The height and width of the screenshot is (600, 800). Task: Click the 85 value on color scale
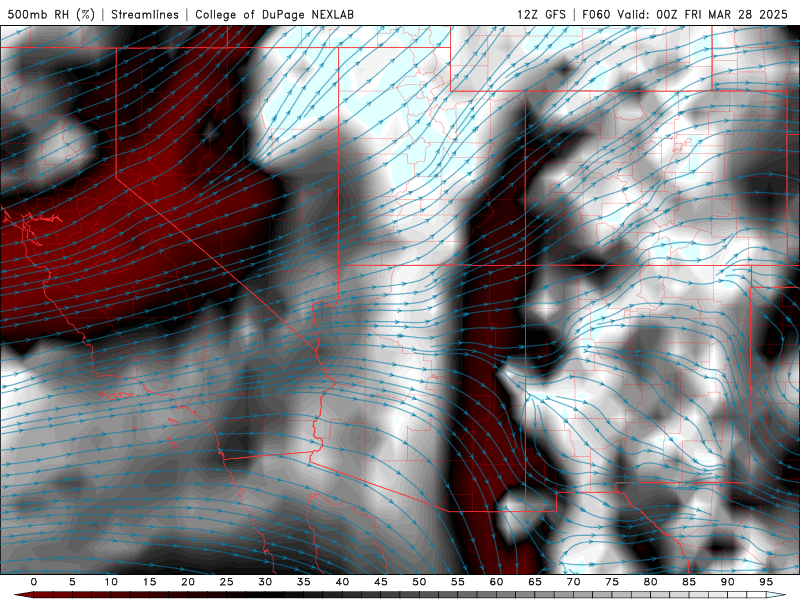pos(688,582)
